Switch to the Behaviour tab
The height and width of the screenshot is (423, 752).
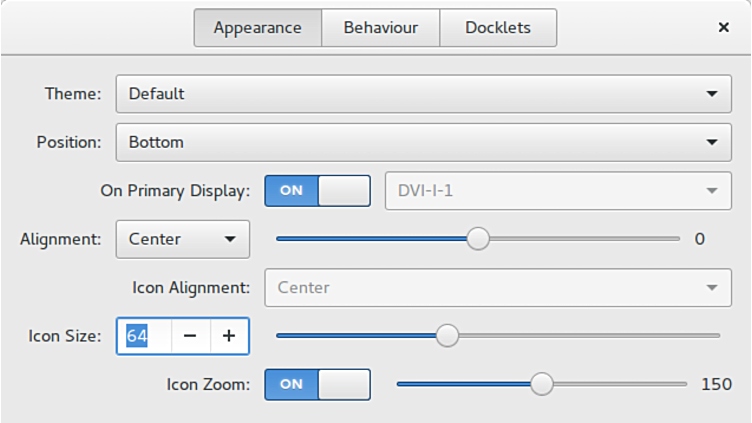click(x=380, y=28)
